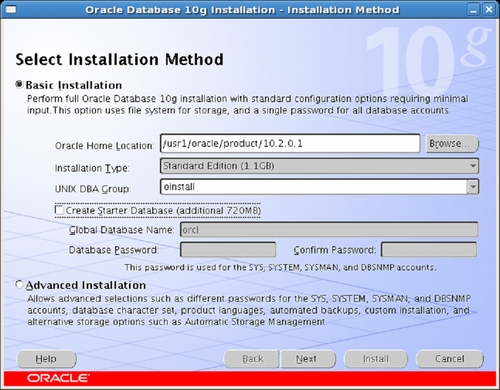
Task: Focus the Confirm Password field
Action: pos(429,250)
